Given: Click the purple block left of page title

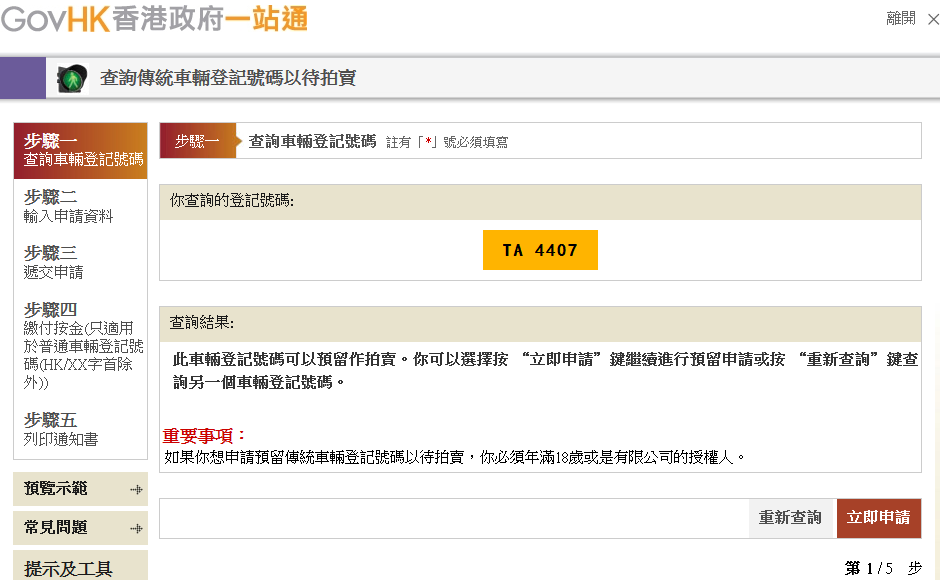Looking at the screenshot, I should click(23, 78).
